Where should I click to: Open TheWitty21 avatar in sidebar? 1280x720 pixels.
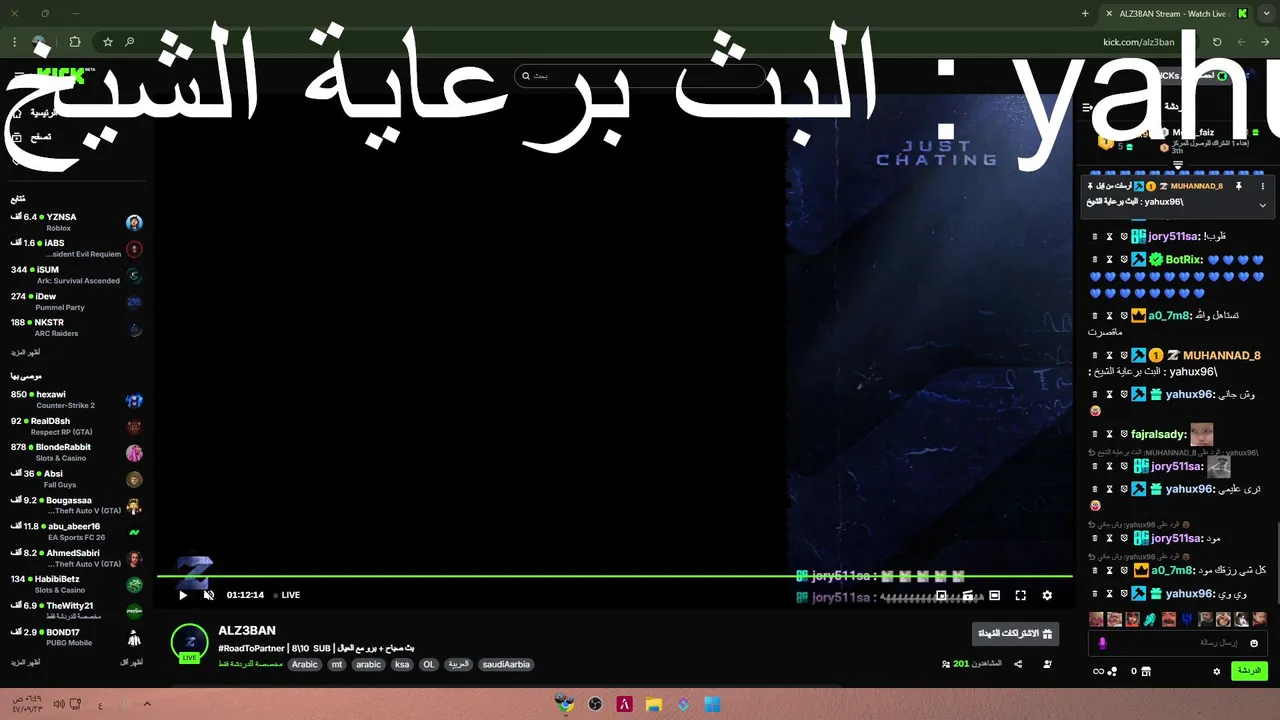pos(134,611)
